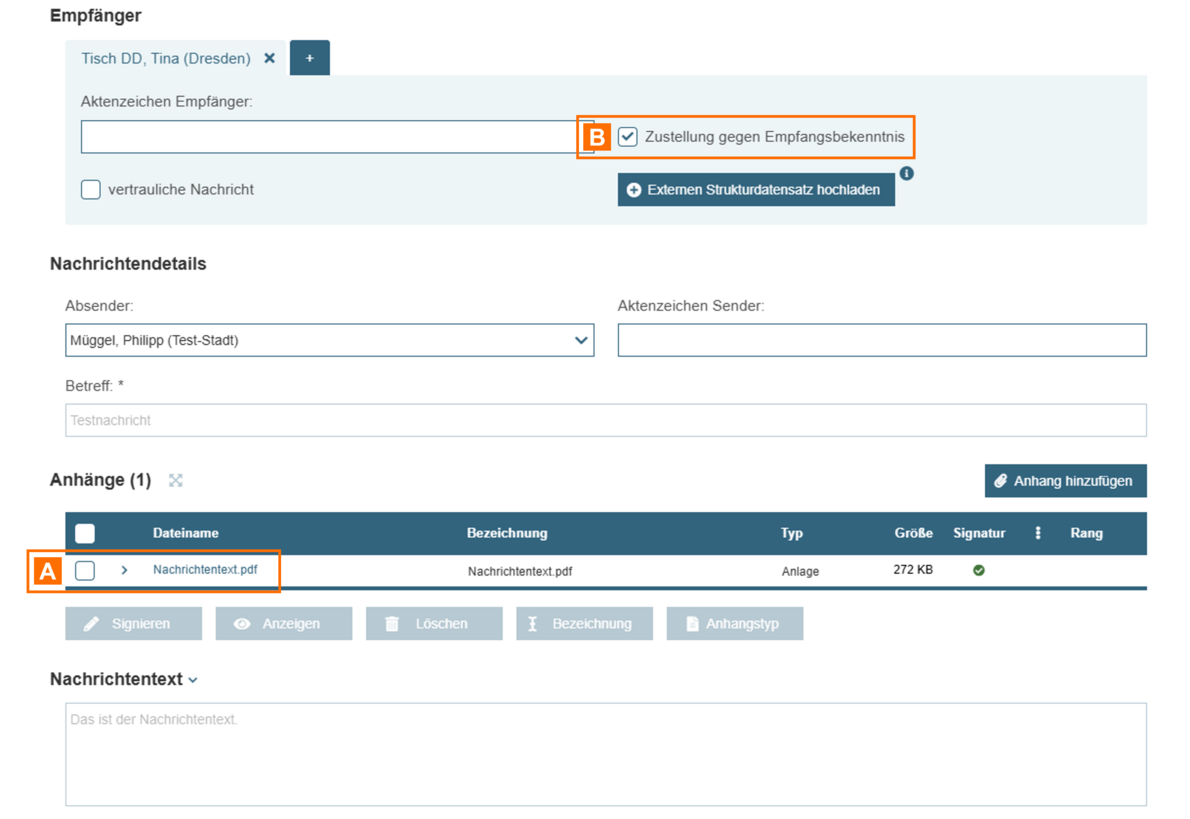Click the expand icon next to Anhänge (1)
Screen dimensions: 1190x819
[x=176, y=481]
